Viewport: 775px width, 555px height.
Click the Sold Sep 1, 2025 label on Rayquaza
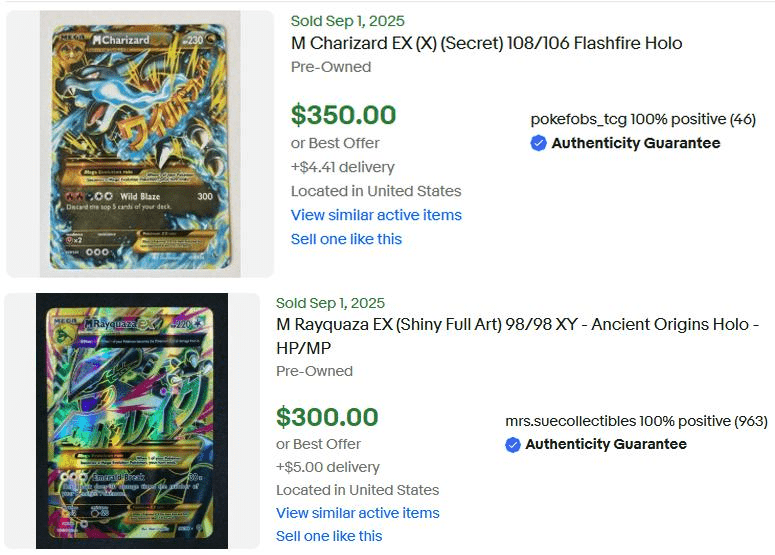(330, 303)
